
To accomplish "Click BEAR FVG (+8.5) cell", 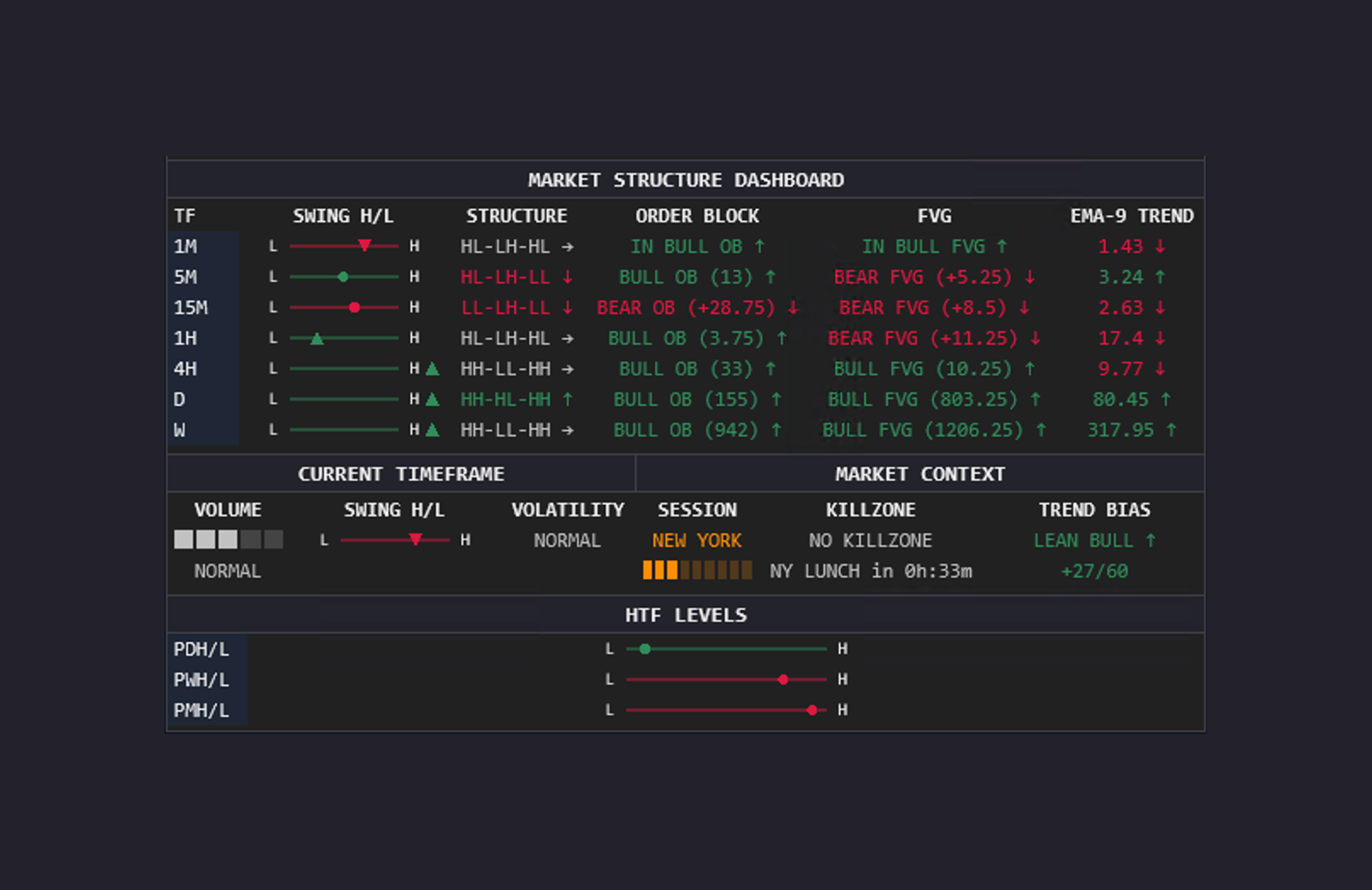I will click(934, 307).
